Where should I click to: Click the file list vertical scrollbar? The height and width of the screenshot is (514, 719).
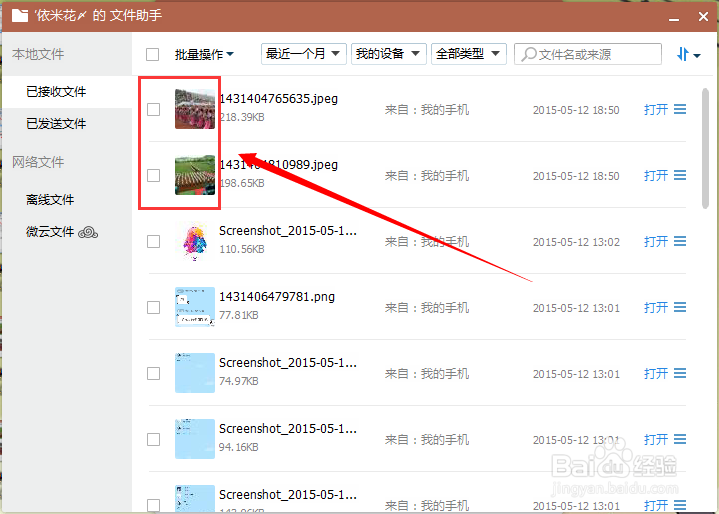point(705,148)
